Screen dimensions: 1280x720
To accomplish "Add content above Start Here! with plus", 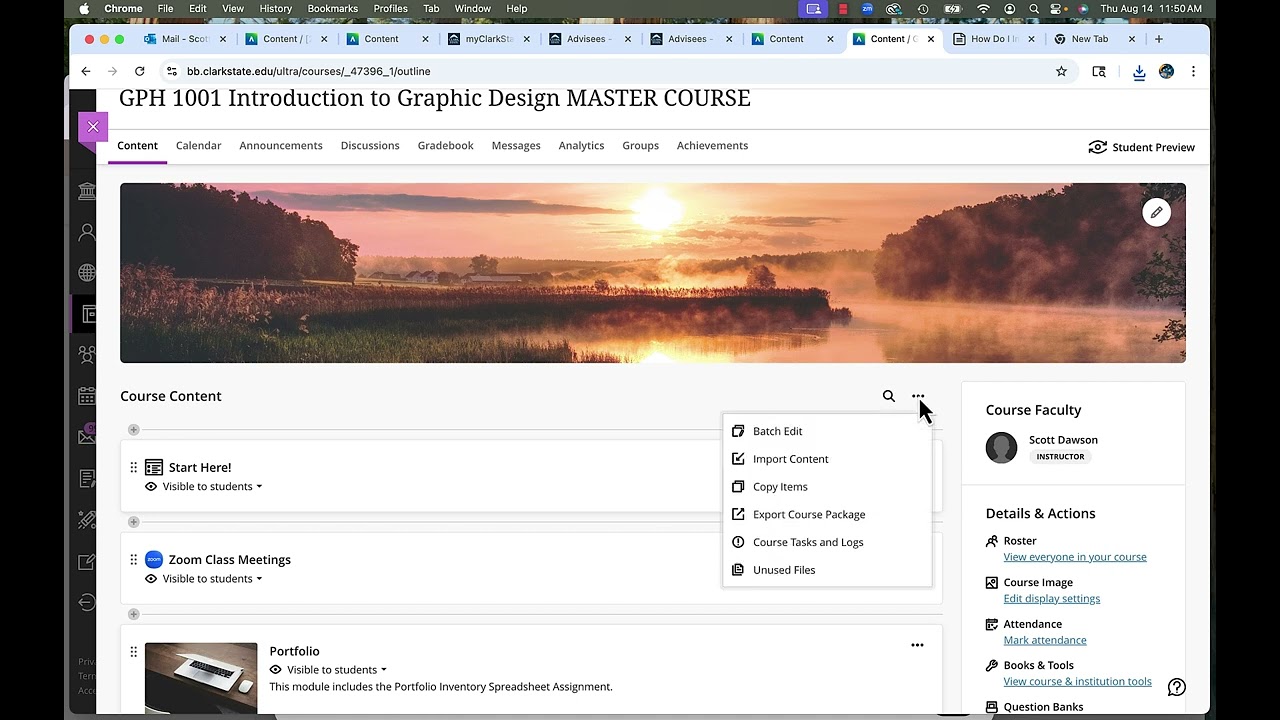I will [133, 430].
